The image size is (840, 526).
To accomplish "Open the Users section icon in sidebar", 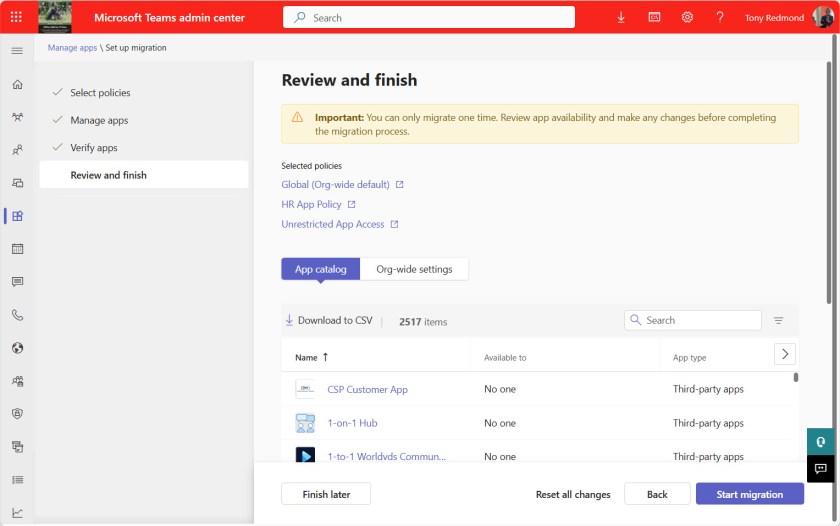I will [17, 150].
